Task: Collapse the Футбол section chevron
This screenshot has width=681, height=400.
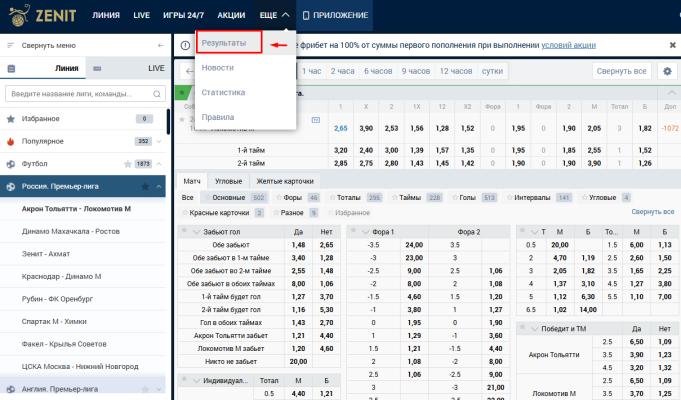Action: (159, 164)
